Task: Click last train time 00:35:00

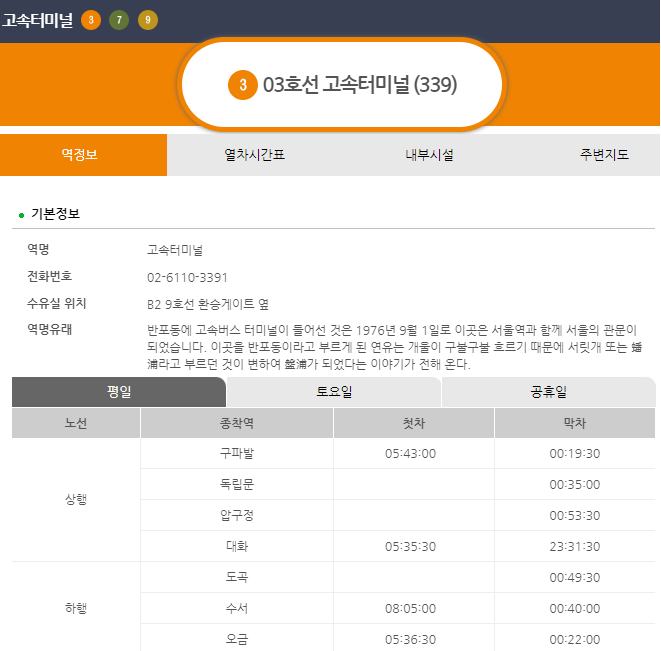Action: coord(575,484)
